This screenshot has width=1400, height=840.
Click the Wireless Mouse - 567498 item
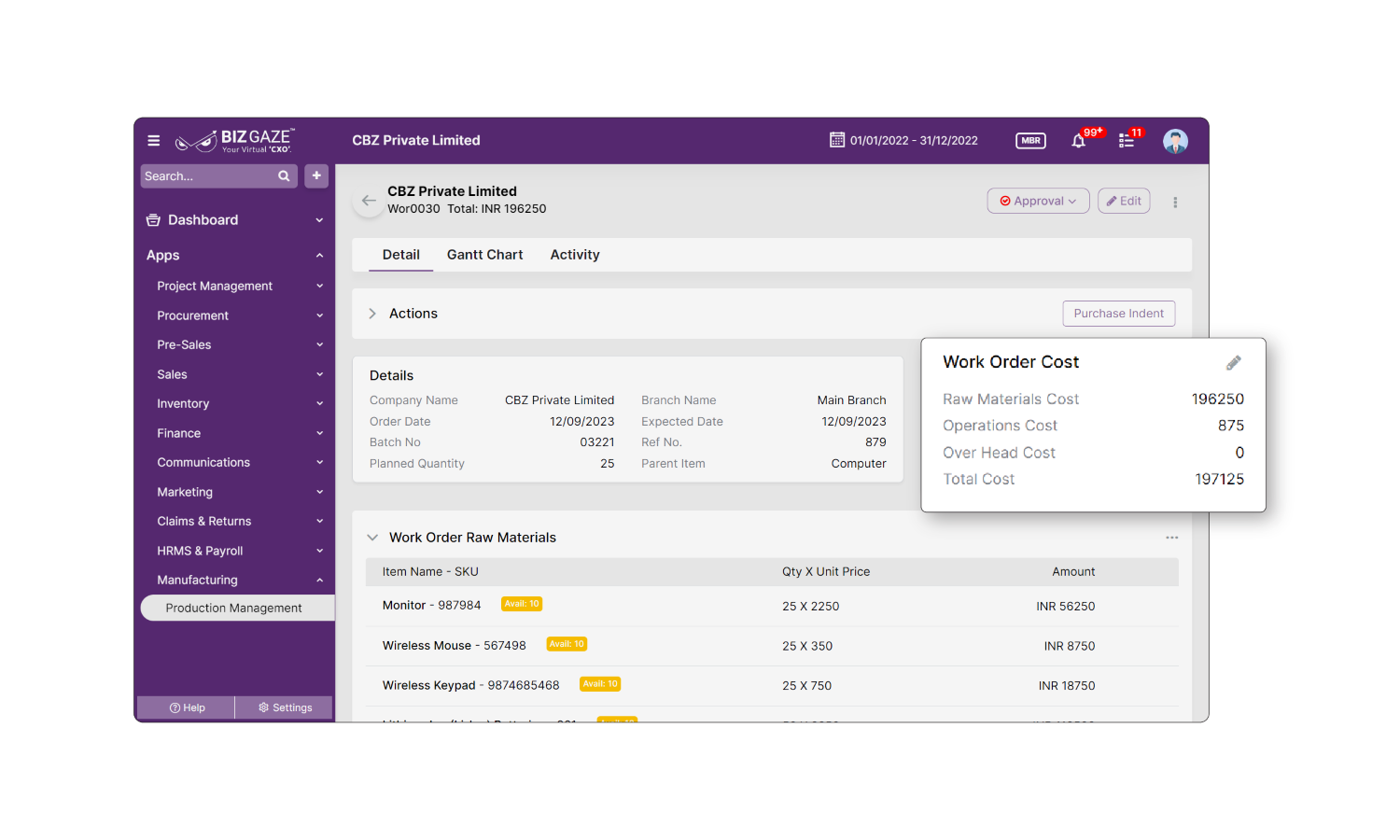(x=454, y=646)
